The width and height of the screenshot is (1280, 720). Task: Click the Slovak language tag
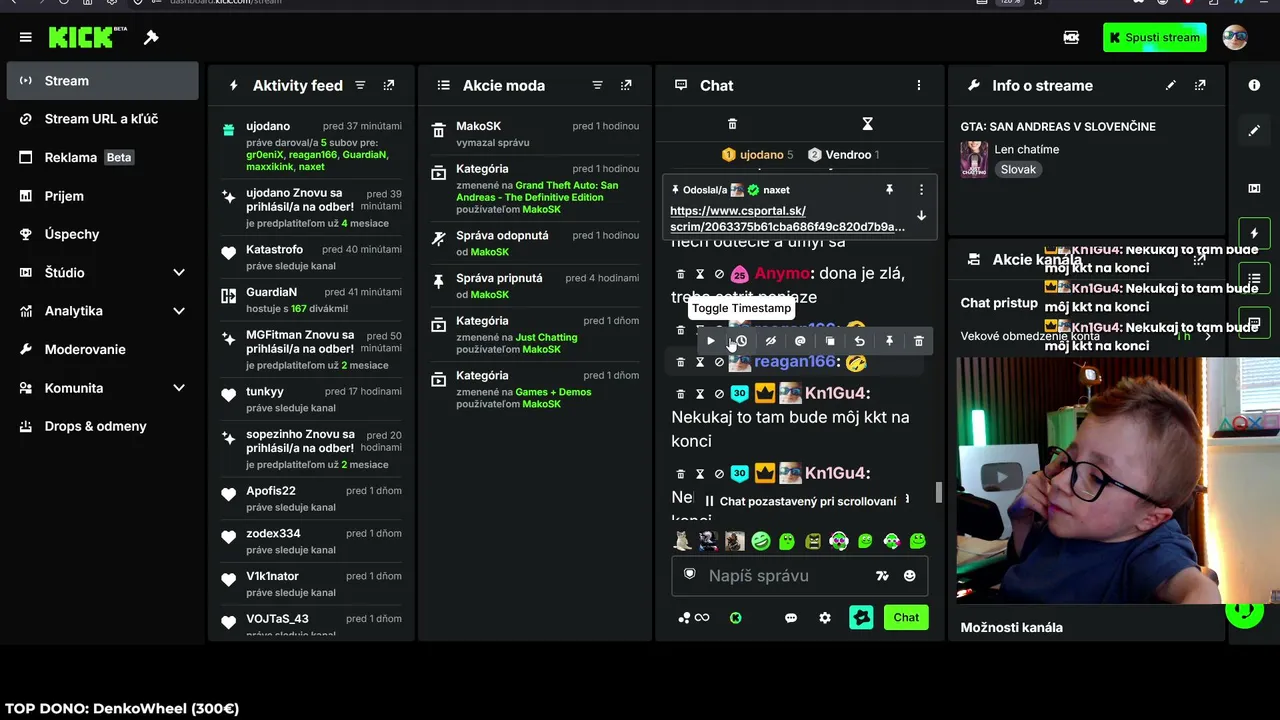1018,170
